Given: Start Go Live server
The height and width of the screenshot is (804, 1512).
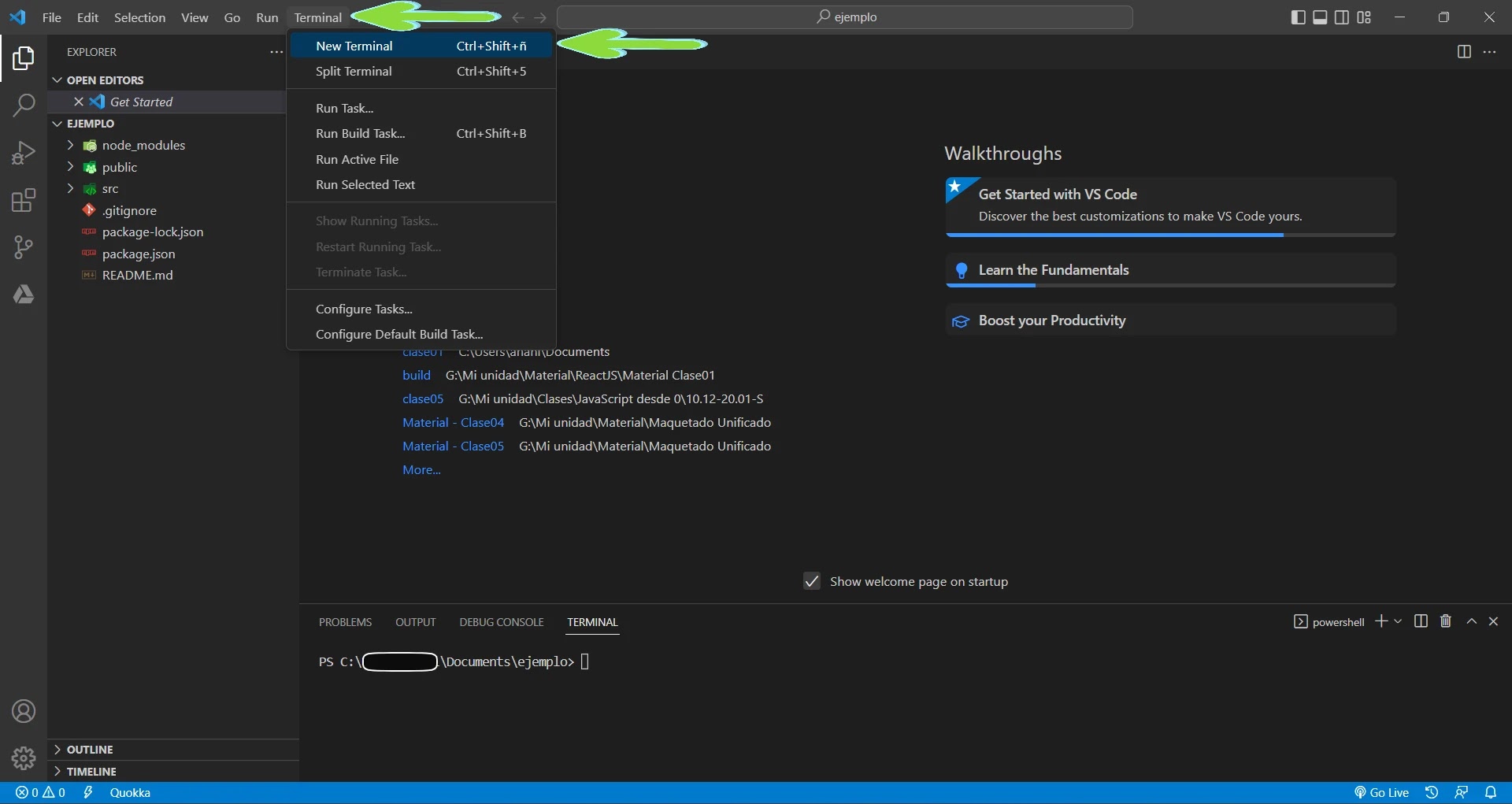Looking at the screenshot, I should (1381, 793).
